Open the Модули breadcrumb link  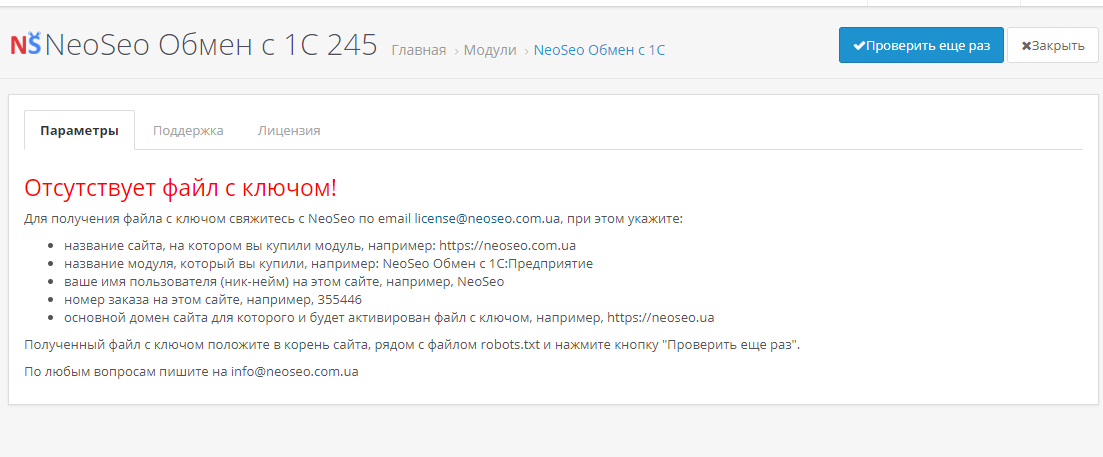490,50
